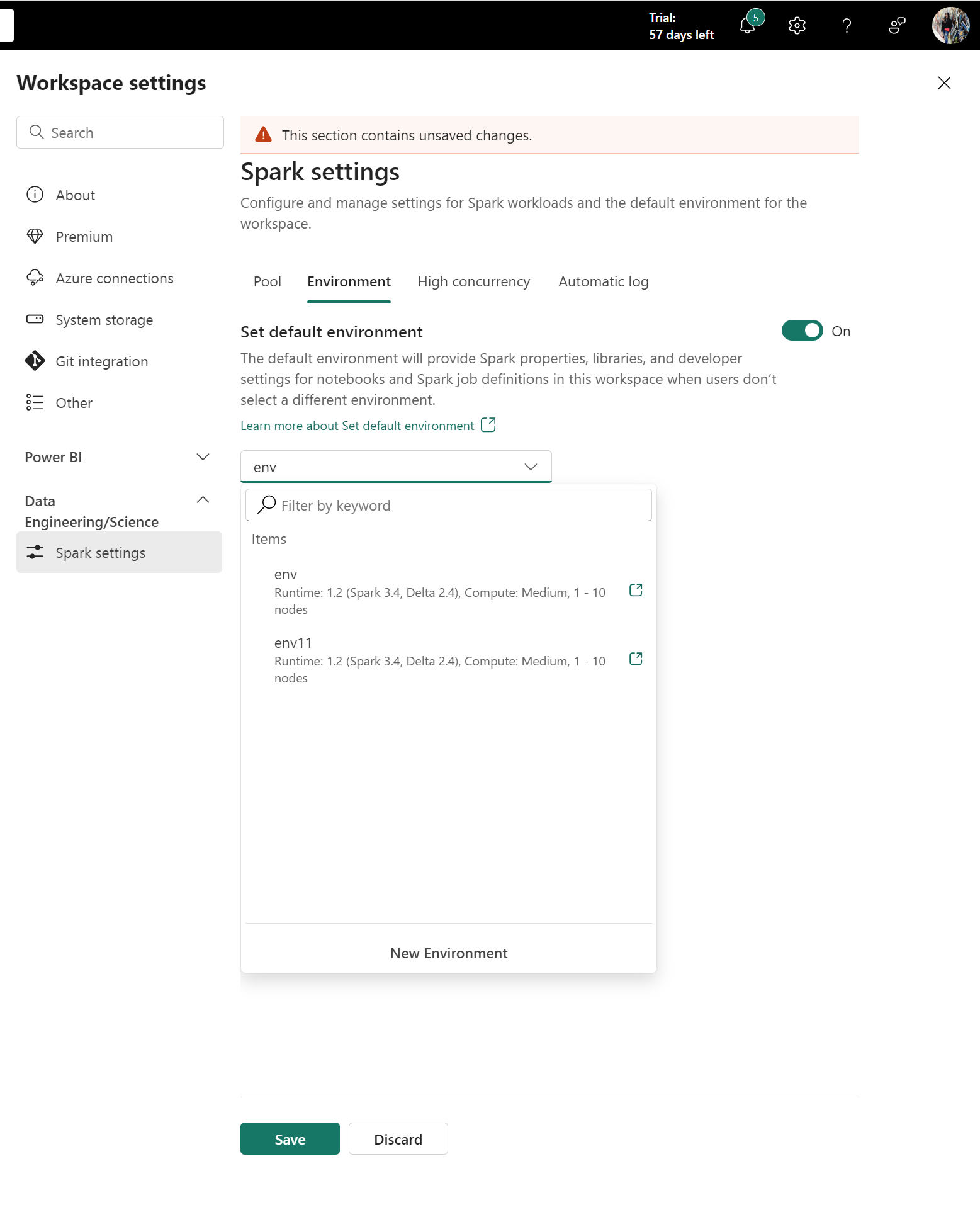The image size is (980, 1212).
Task: Click the Save button
Action: tap(290, 1139)
